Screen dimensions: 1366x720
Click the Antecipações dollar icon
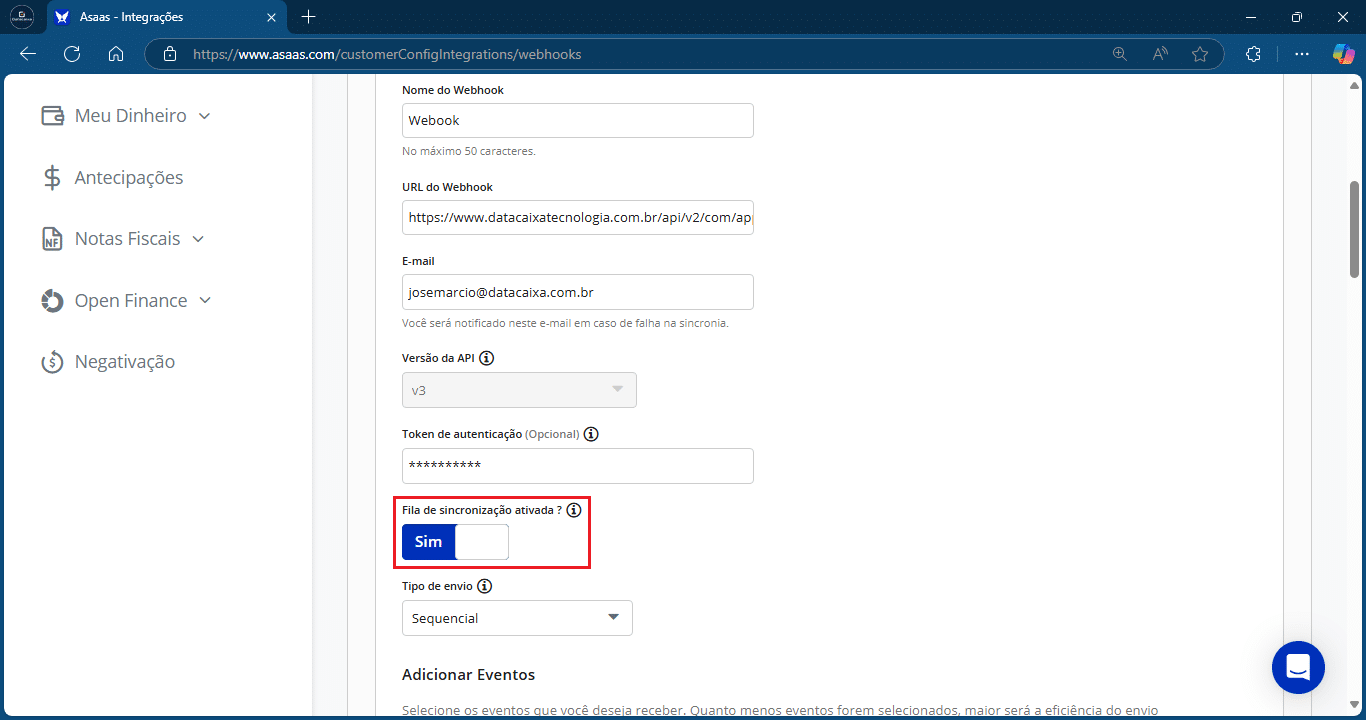click(53, 178)
